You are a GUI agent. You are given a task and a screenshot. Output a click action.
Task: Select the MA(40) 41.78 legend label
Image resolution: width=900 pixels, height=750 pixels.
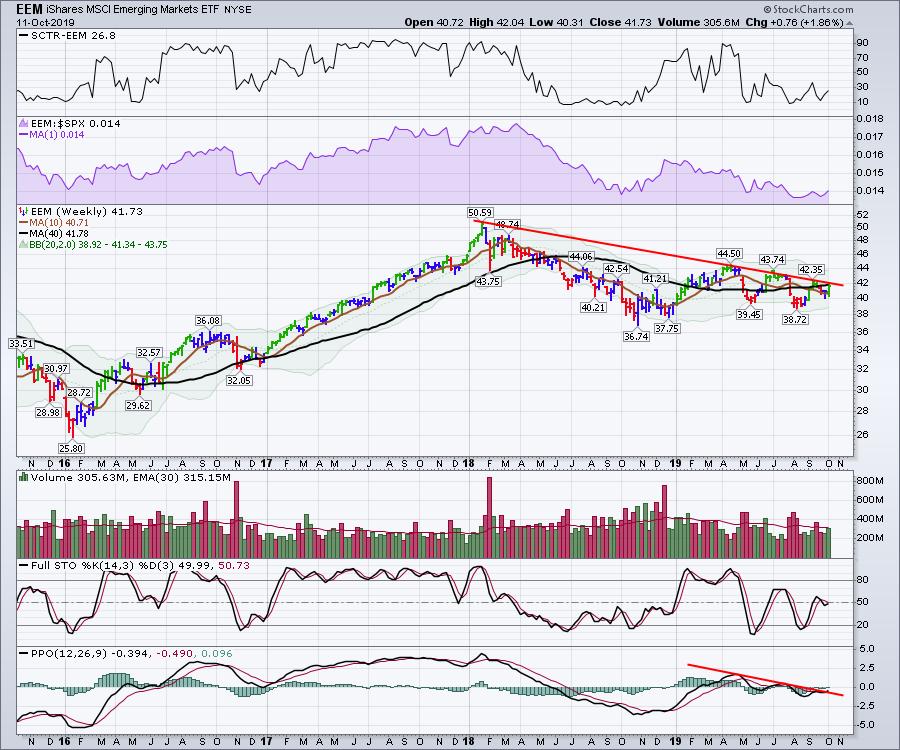click(x=55, y=234)
